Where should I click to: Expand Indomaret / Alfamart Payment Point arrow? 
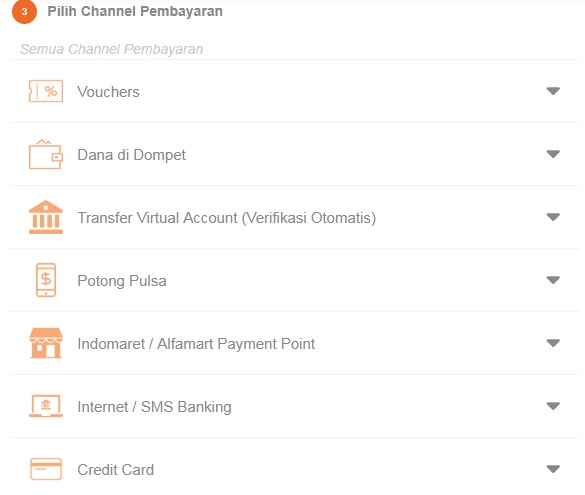tap(553, 343)
